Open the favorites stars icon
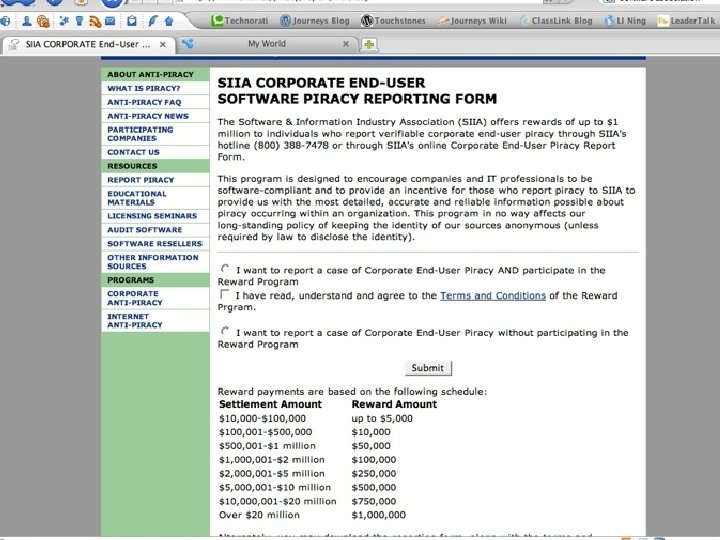Screen dimensions: 720x540 (64, 21)
